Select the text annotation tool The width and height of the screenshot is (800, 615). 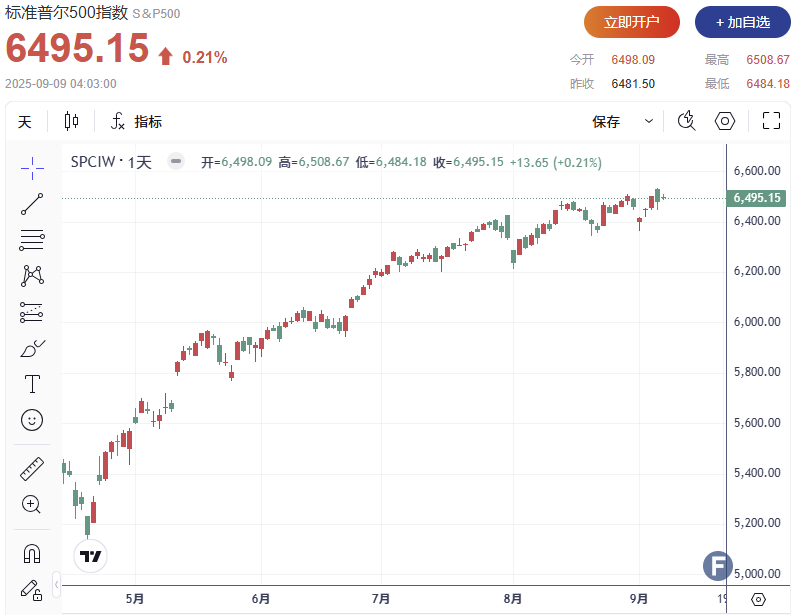32,384
